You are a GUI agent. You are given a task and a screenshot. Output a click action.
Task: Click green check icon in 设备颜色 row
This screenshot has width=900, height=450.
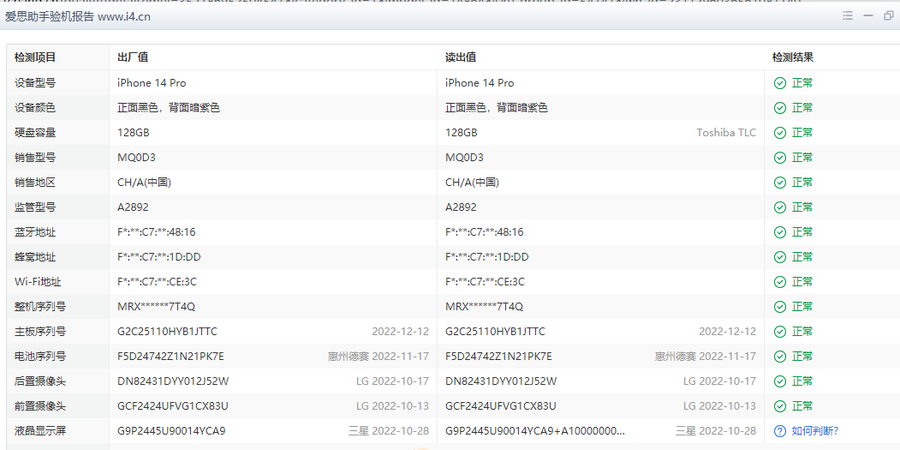779,107
